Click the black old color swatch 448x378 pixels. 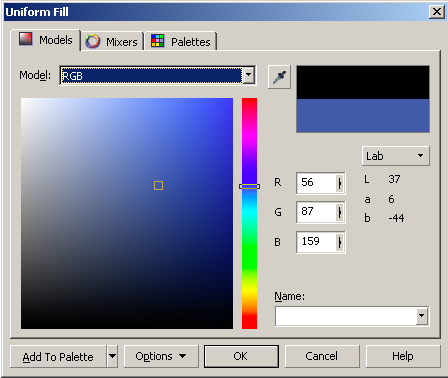point(363,83)
